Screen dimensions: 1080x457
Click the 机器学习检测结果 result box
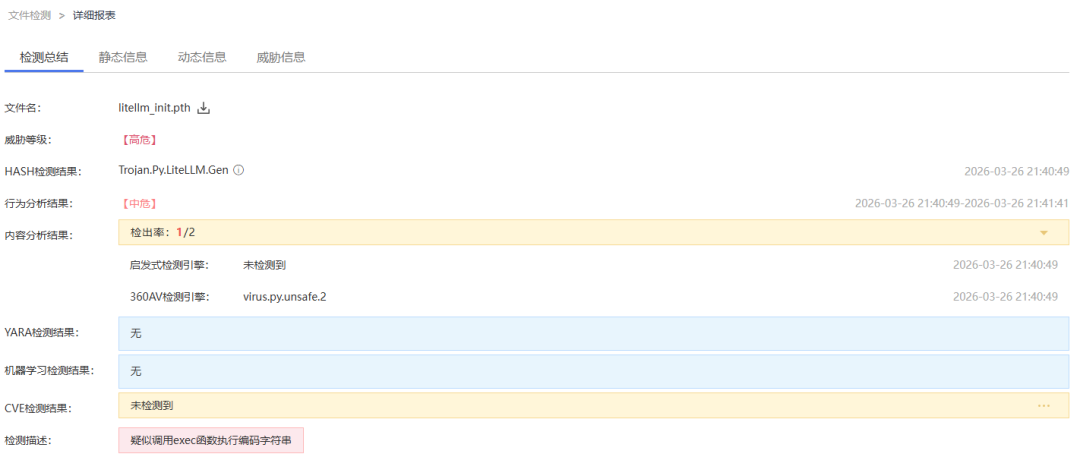point(593,371)
